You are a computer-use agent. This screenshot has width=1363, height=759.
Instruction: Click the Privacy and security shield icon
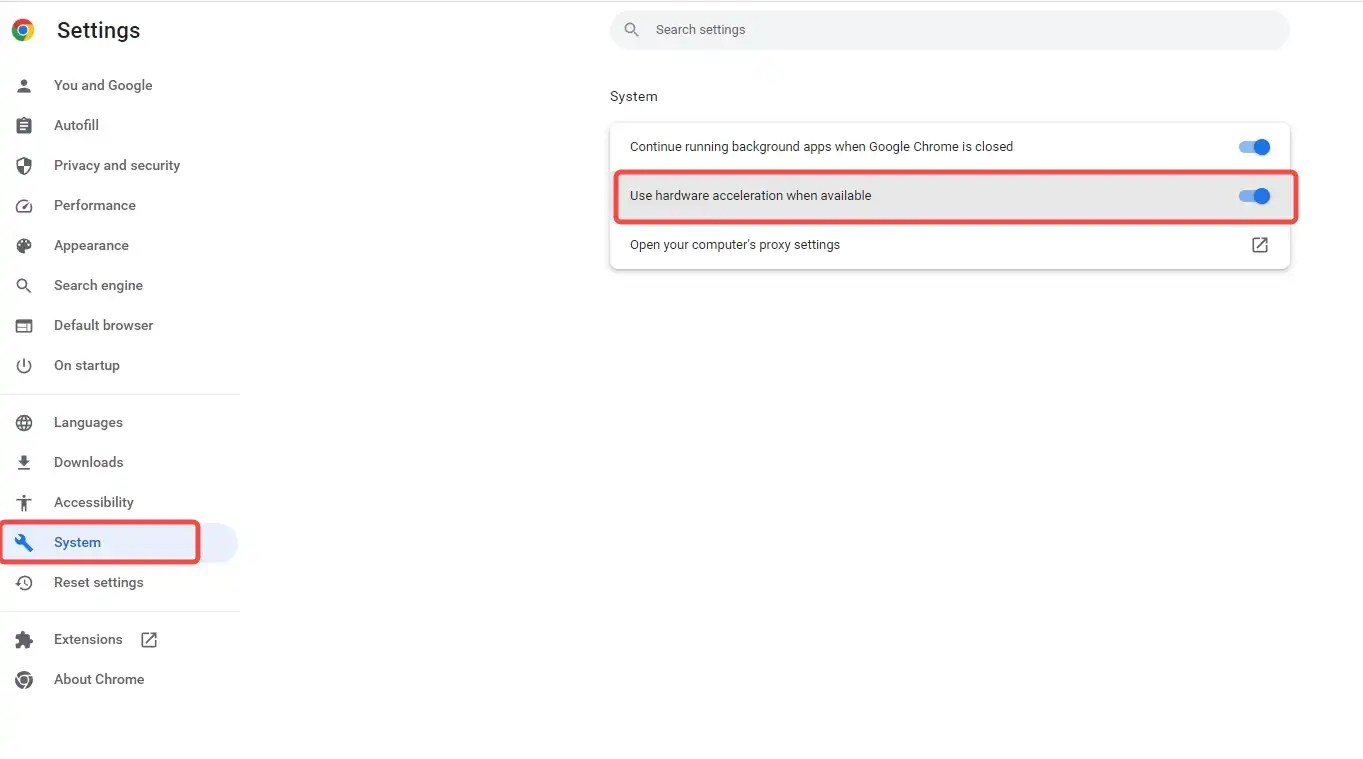pyautogui.click(x=23, y=165)
